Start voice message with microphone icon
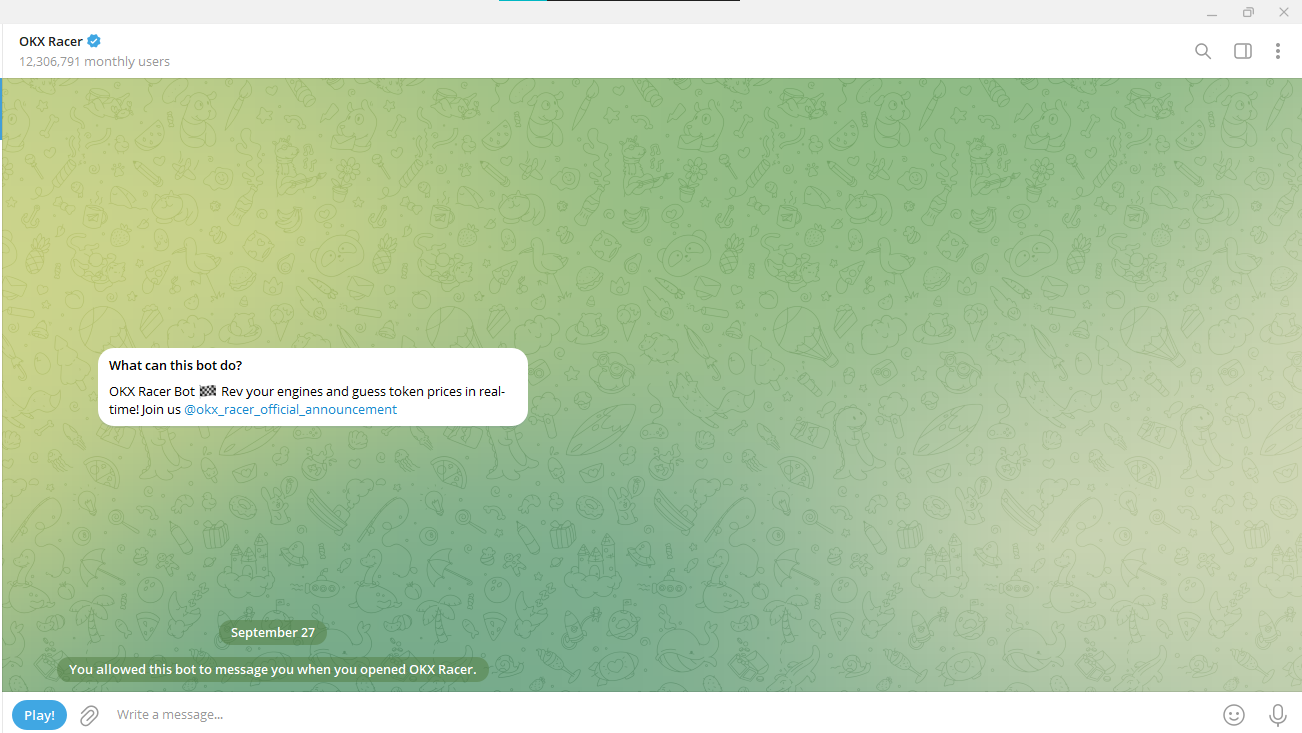This screenshot has height=733, width=1302. point(1277,715)
